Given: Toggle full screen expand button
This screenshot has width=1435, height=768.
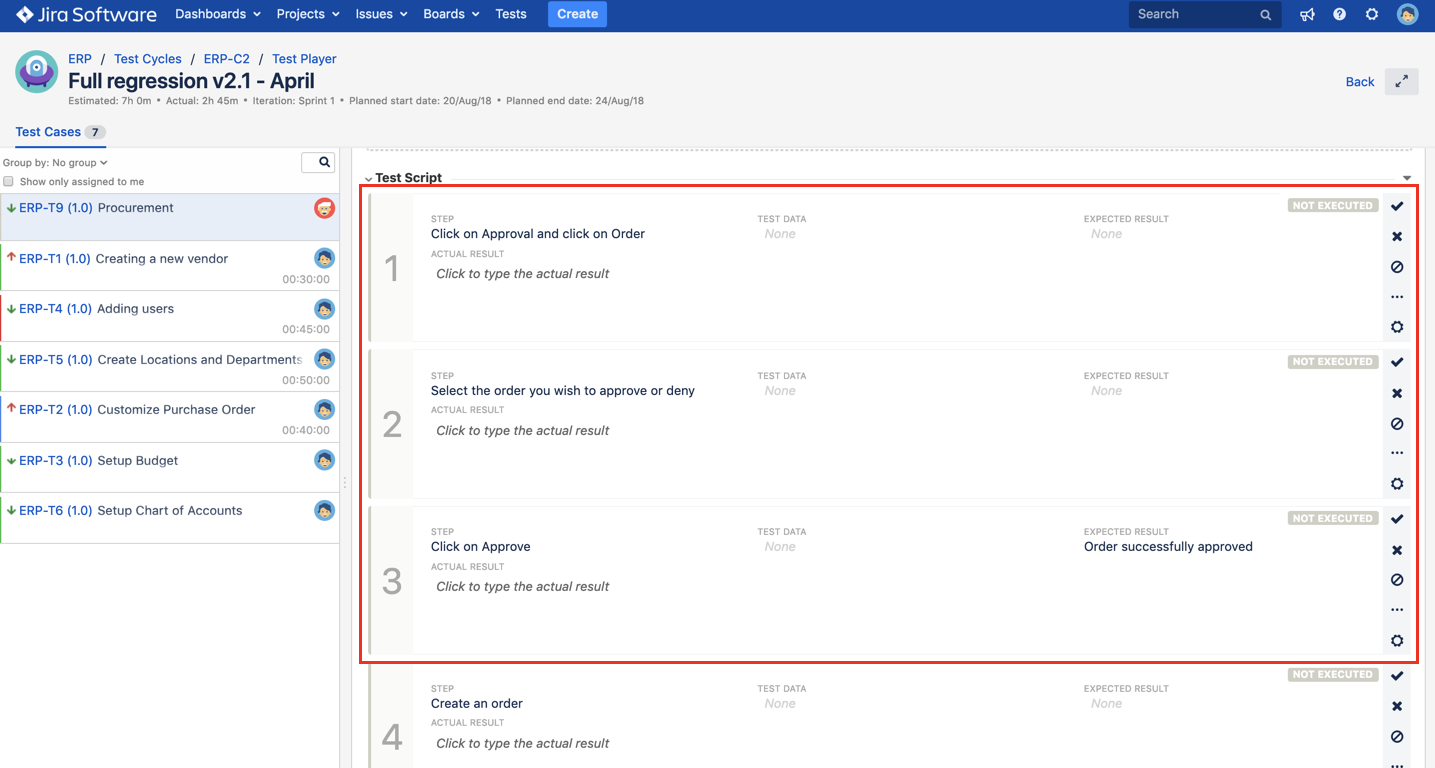Looking at the screenshot, I should (x=1402, y=82).
